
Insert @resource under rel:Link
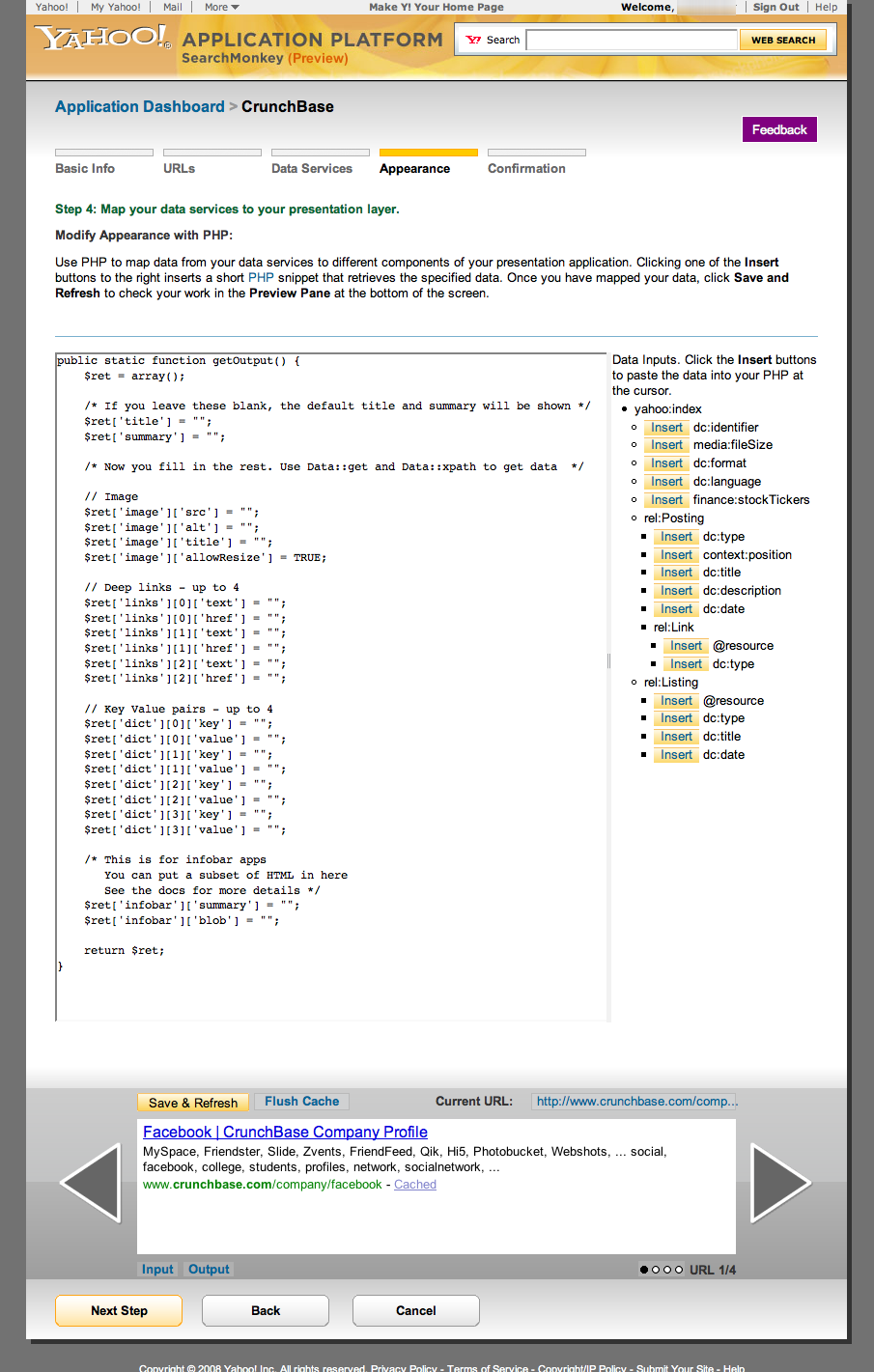tap(686, 646)
